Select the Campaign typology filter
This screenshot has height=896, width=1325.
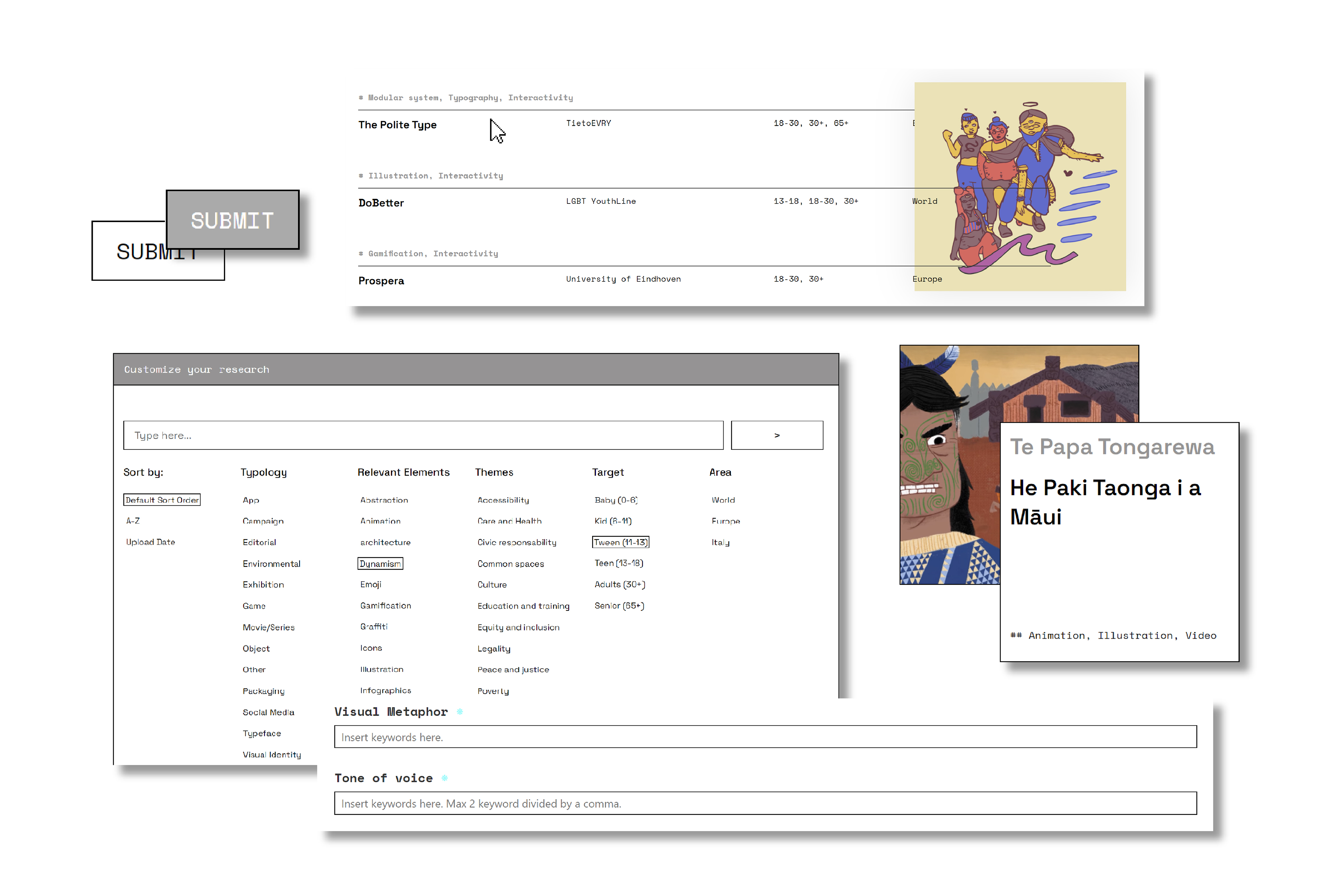263,520
